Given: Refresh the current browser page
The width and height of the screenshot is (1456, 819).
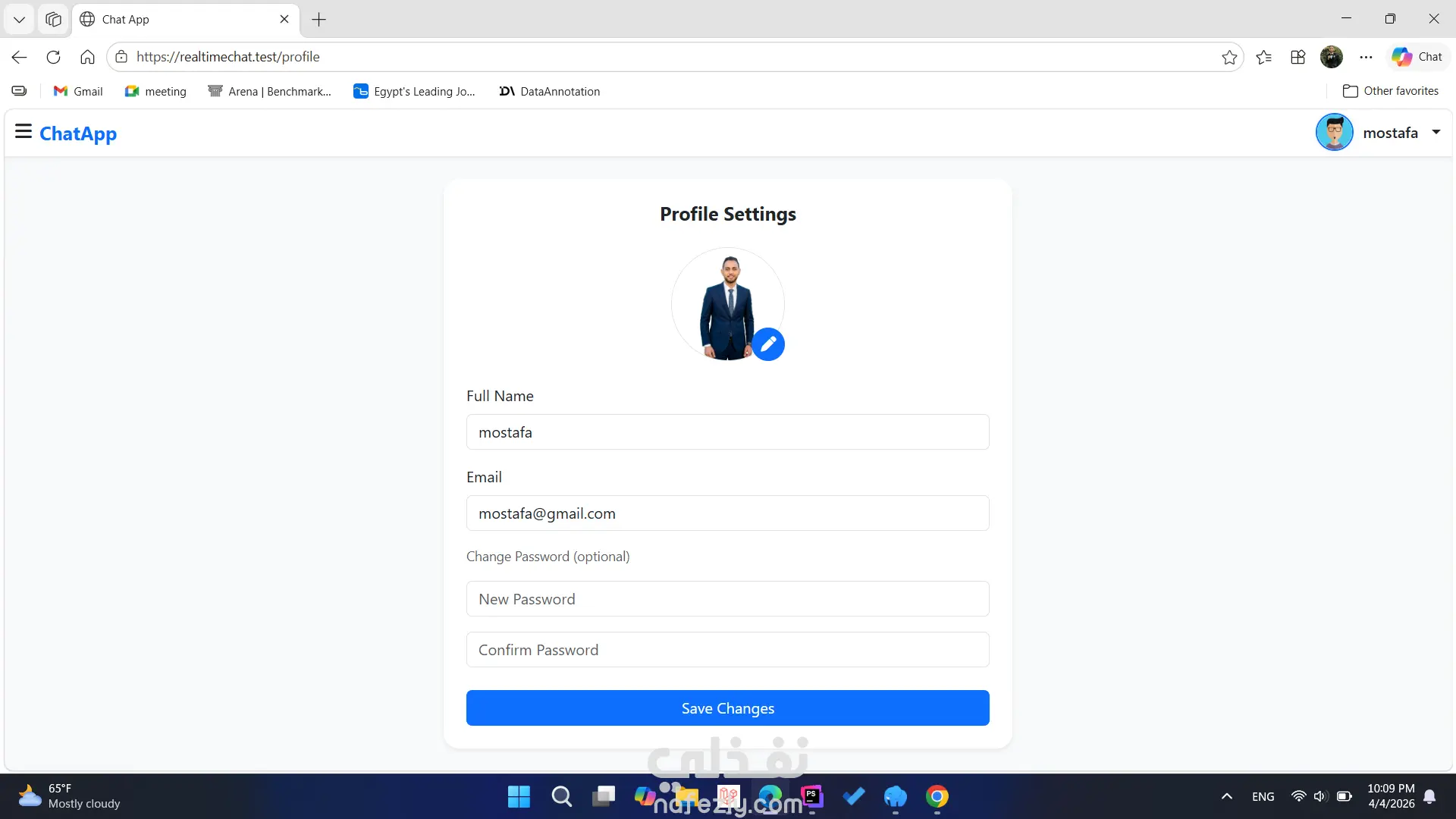Looking at the screenshot, I should pyautogui.click(x=53, y=57).
